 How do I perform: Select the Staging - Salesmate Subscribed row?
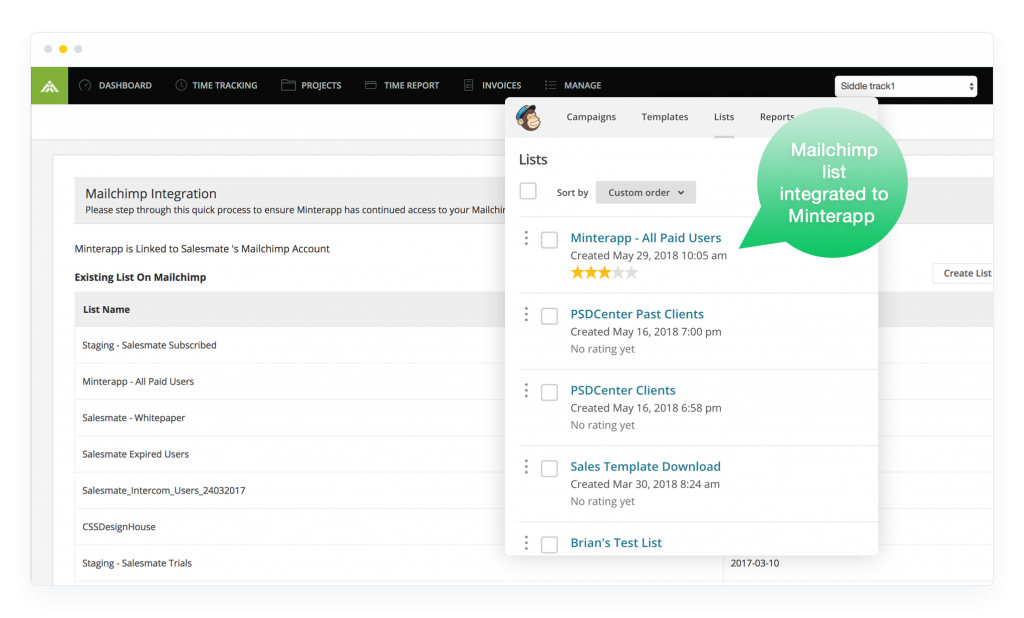[x=290, y=345]
